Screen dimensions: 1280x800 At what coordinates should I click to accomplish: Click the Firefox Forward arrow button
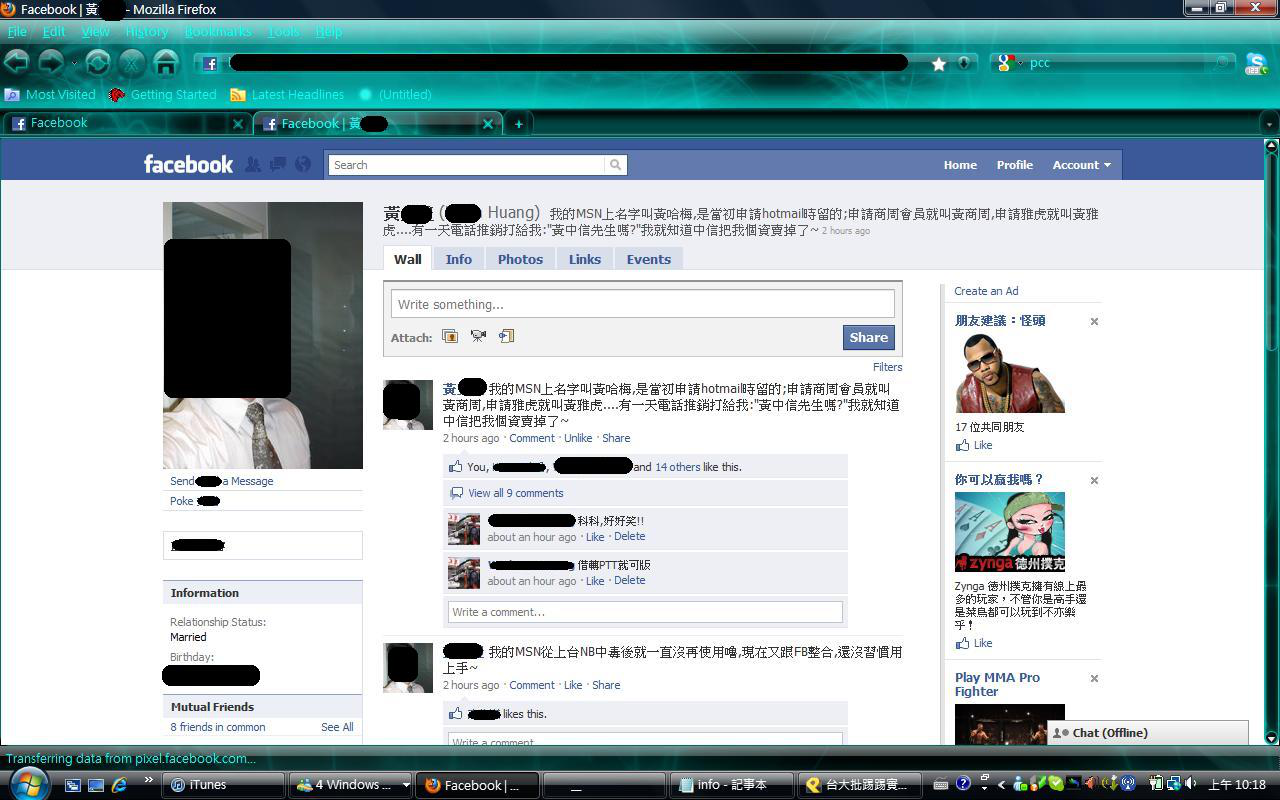50,62
